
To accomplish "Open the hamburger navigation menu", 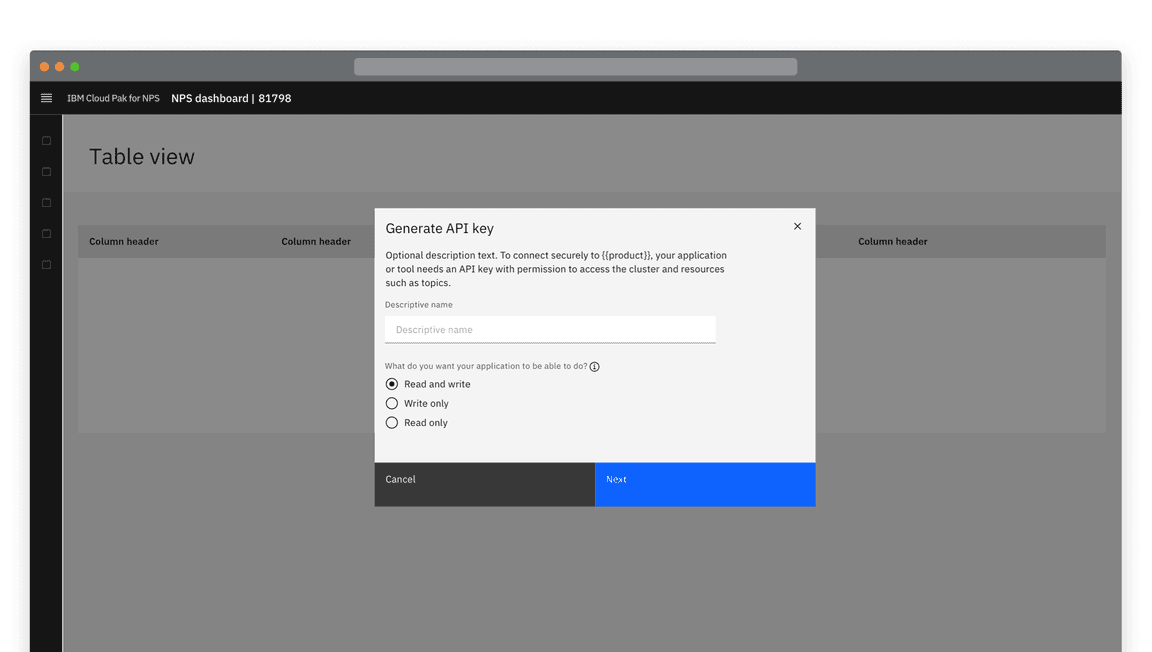I will pyautogui.click(x=46, y=98).
